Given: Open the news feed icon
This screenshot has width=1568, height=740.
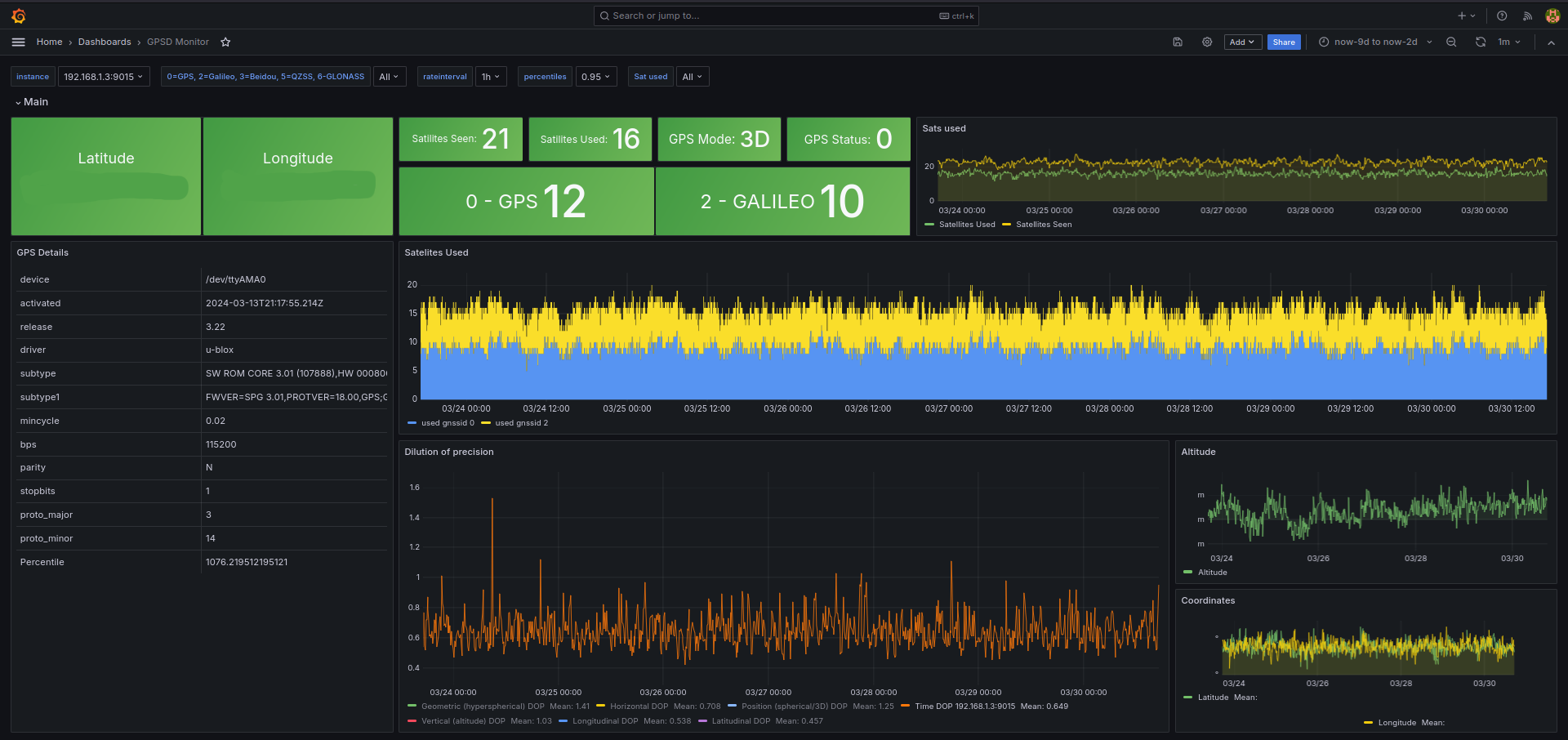Looking at the screenshot, I should click(1526, 16).
